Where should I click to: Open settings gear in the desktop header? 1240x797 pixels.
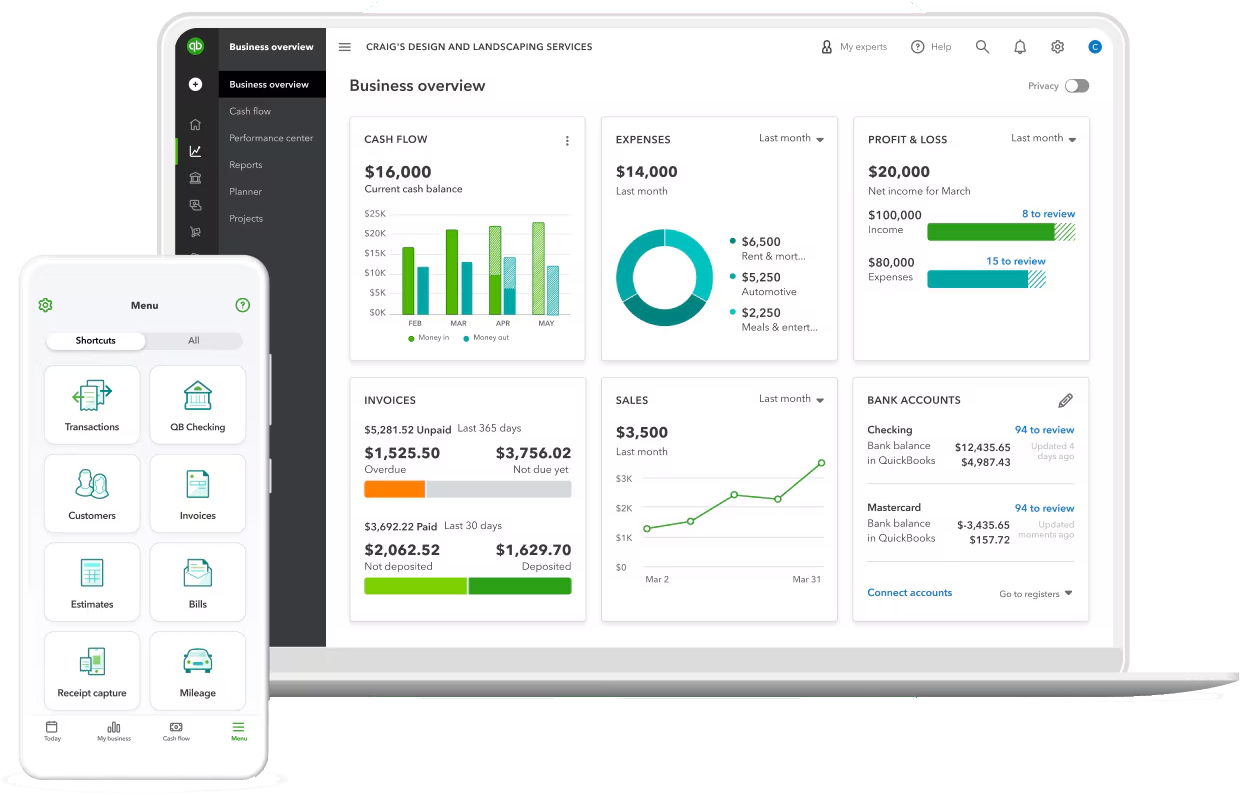pyautogui.click(x=1057, y=47)
